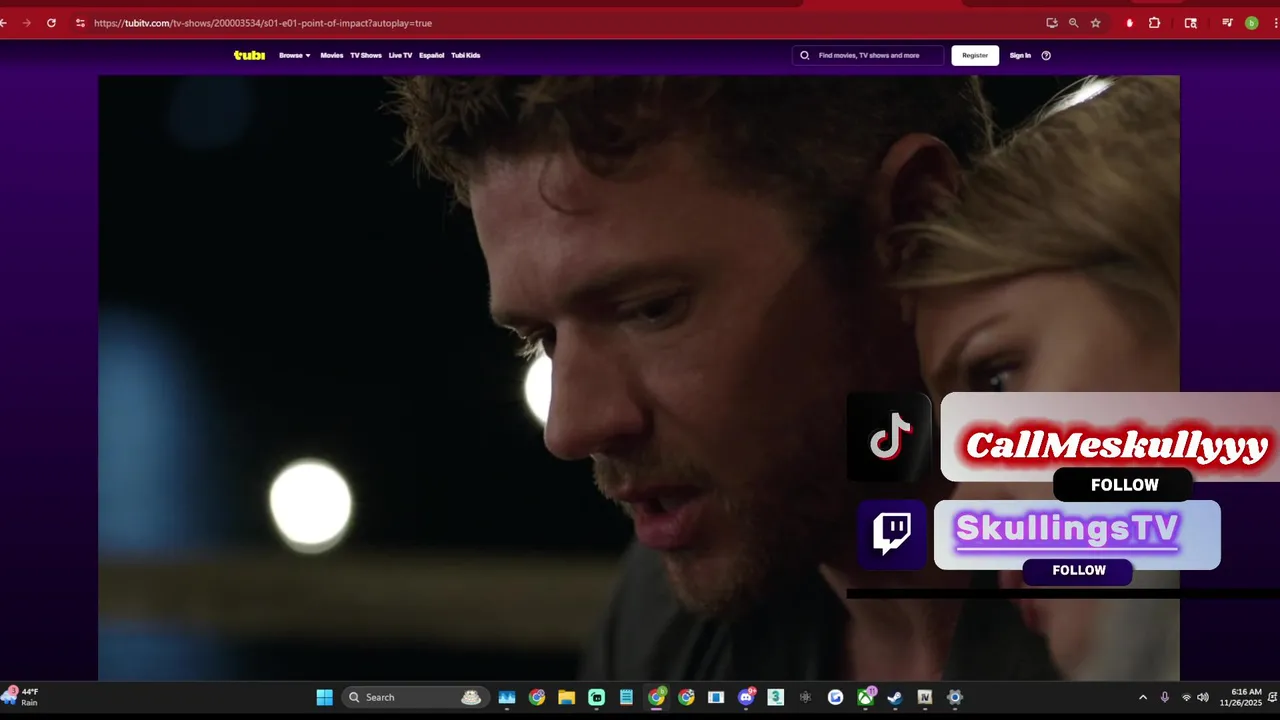View site information icon beside the URL
1280x720 pixels.
tap(80, 23)
